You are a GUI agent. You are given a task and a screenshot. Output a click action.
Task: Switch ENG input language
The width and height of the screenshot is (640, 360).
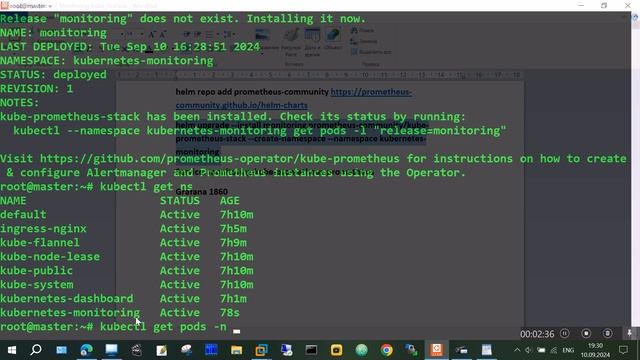coord(568,350)
